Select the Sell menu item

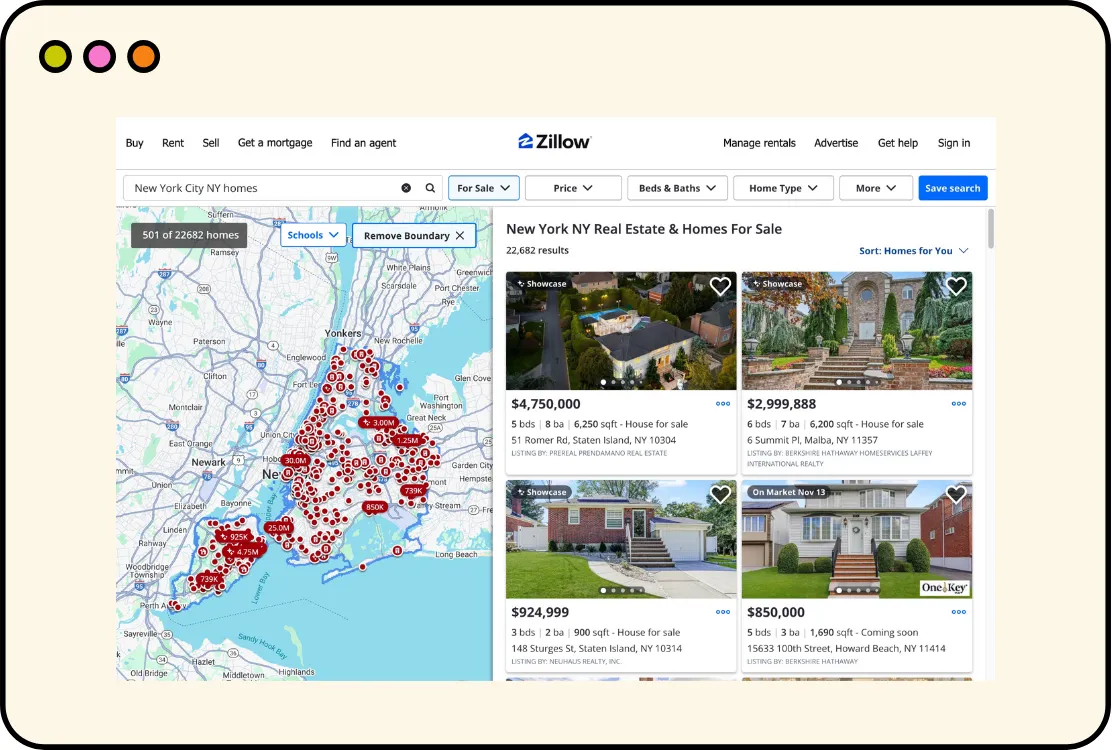pos(210,143)
